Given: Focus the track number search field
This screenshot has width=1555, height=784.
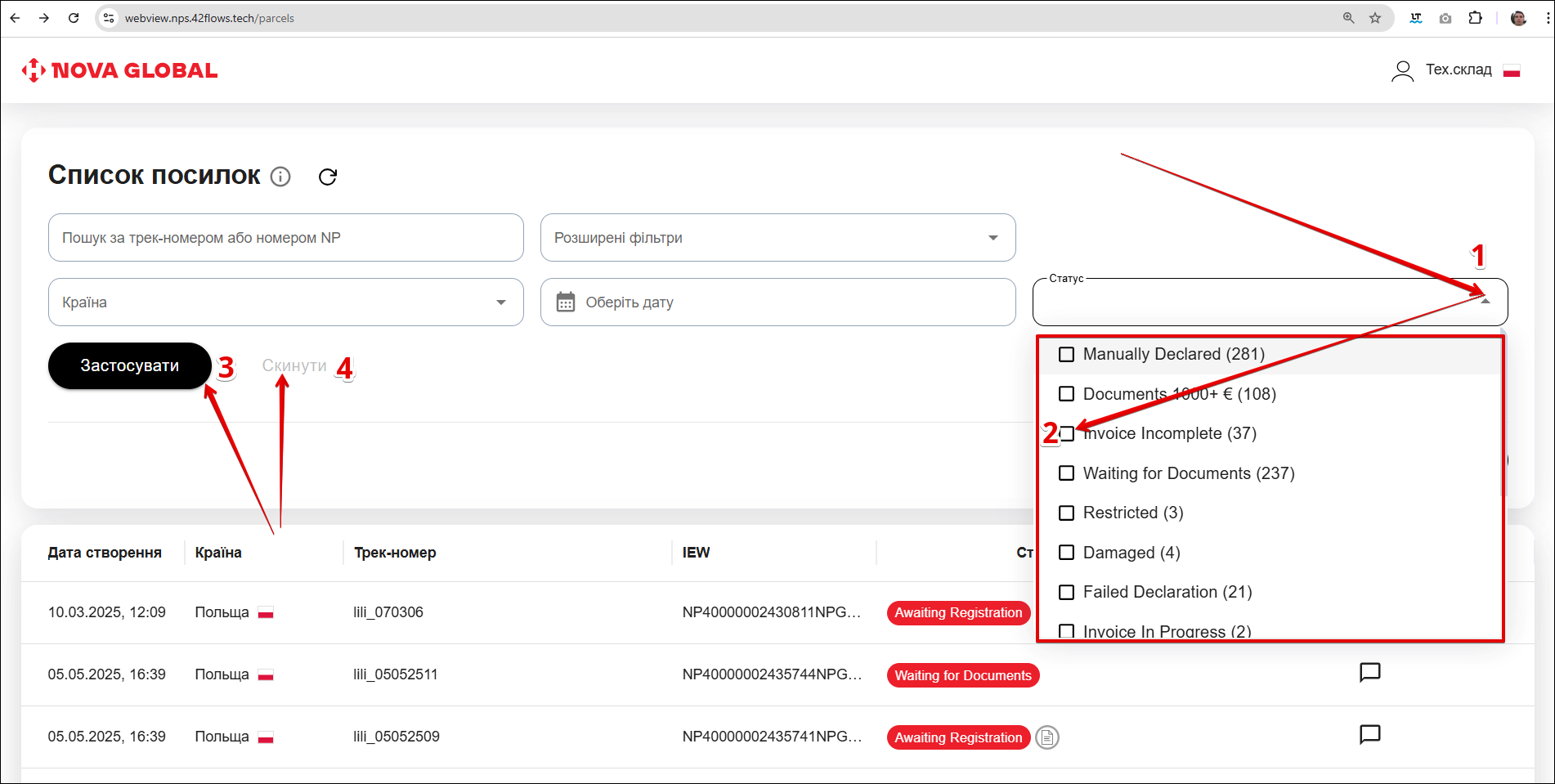Looking at the screenshot, I should point(285,238).
